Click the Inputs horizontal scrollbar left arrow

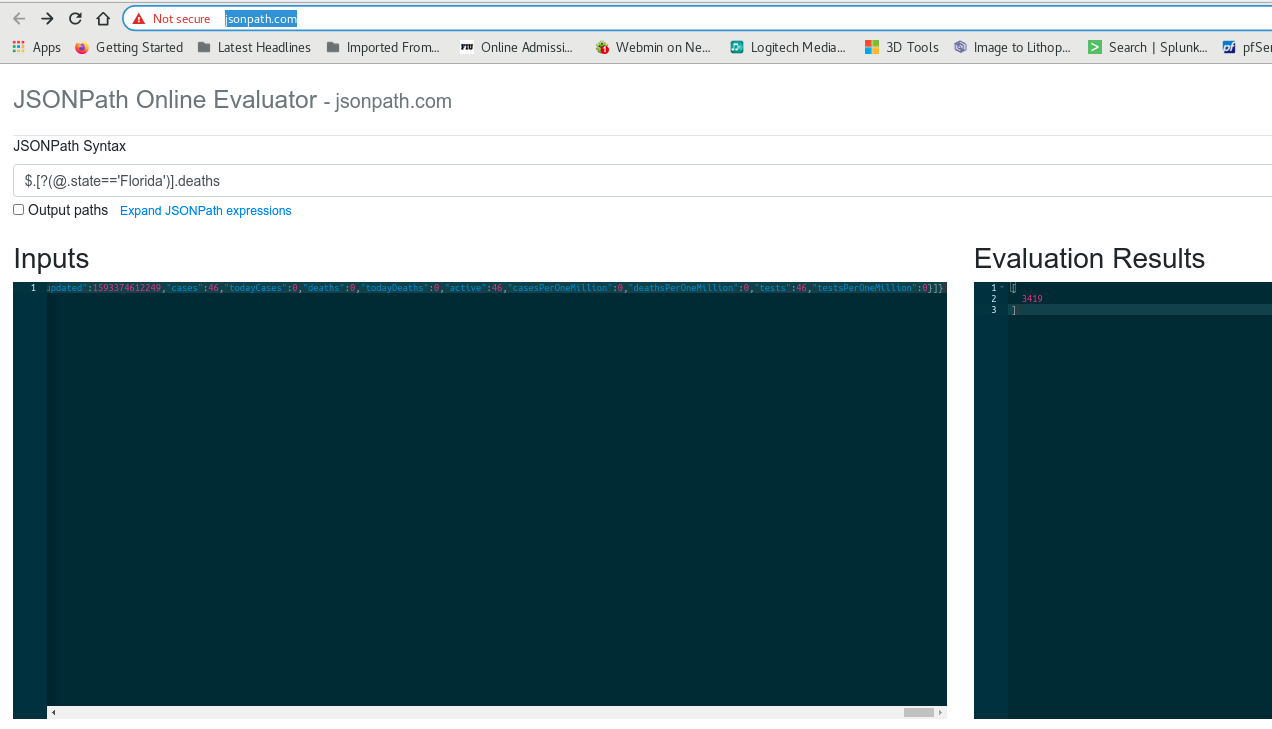54,713
